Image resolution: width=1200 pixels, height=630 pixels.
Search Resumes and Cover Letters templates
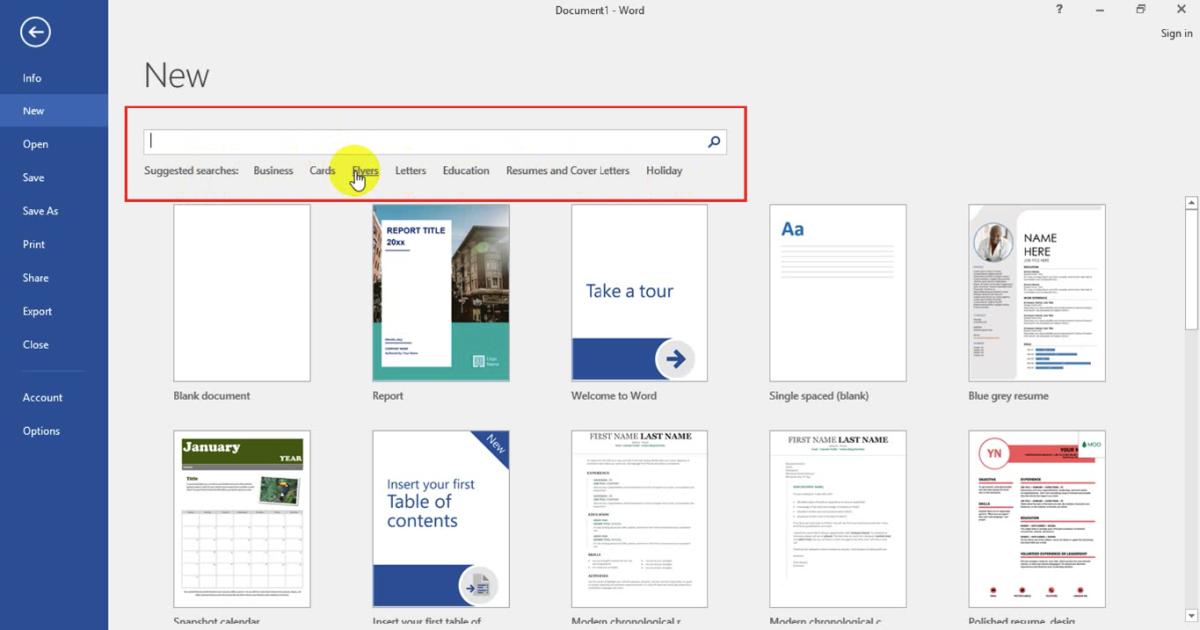(568, 171)
